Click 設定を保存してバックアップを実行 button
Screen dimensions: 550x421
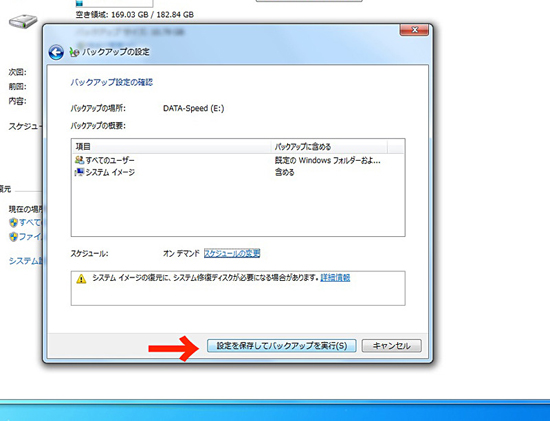tap(282, 346)
